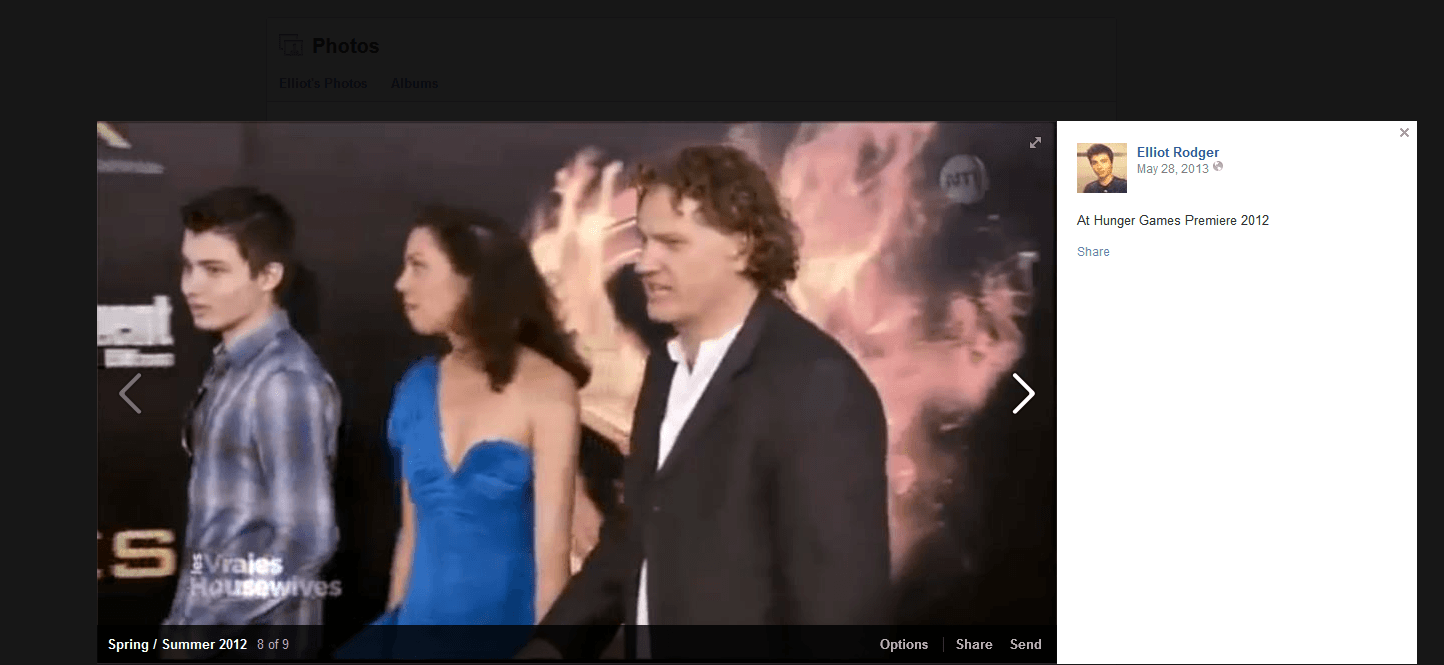Image resolution: width=1444 pixels, height=665 pixels.
Task: Click the May 28, 2013 timestamp
Action: [1173, 168]
